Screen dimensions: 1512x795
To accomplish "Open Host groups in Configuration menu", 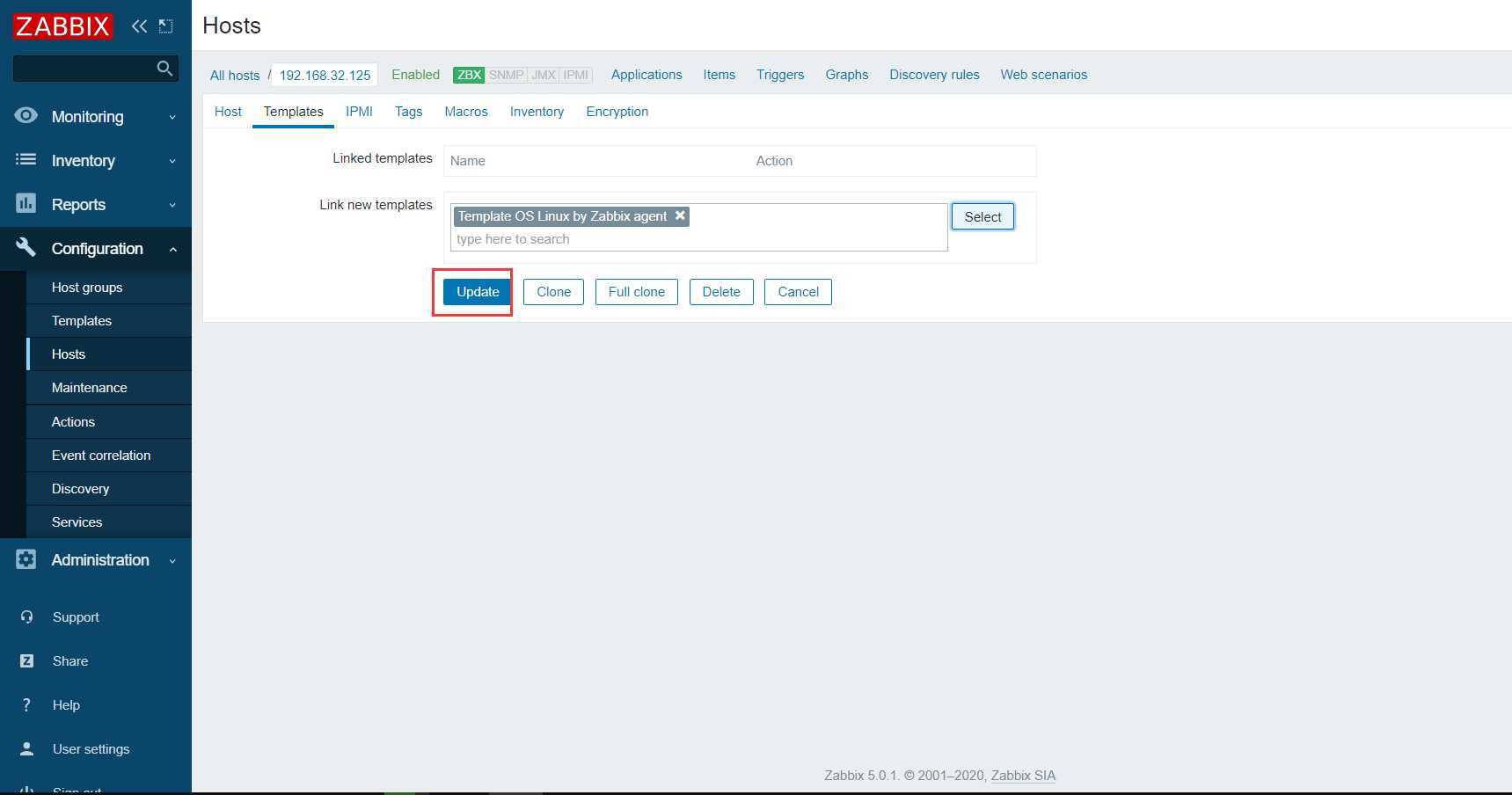I will (x=109, y=288).
